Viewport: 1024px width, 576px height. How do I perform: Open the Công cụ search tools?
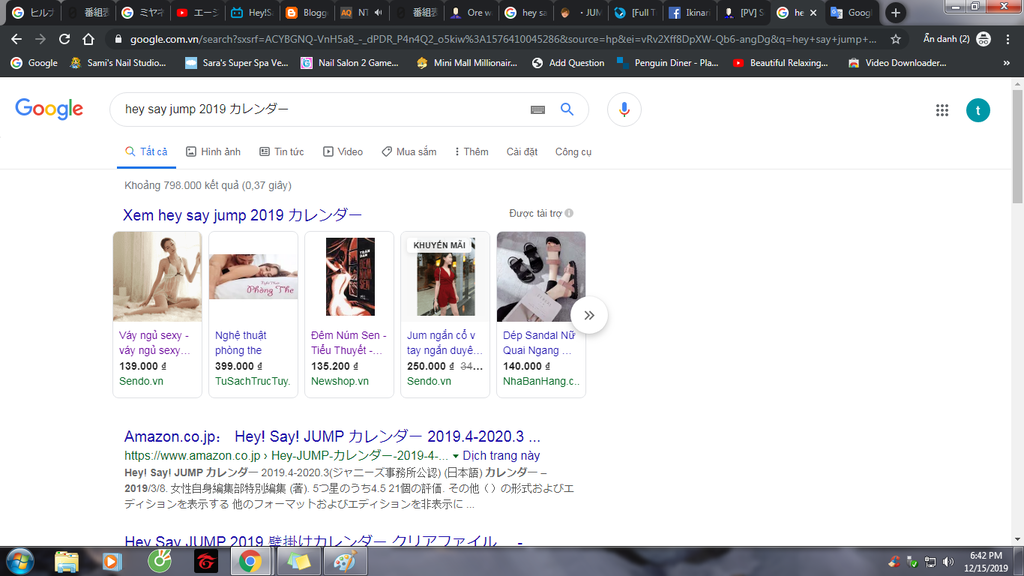(x=573, y=152)
